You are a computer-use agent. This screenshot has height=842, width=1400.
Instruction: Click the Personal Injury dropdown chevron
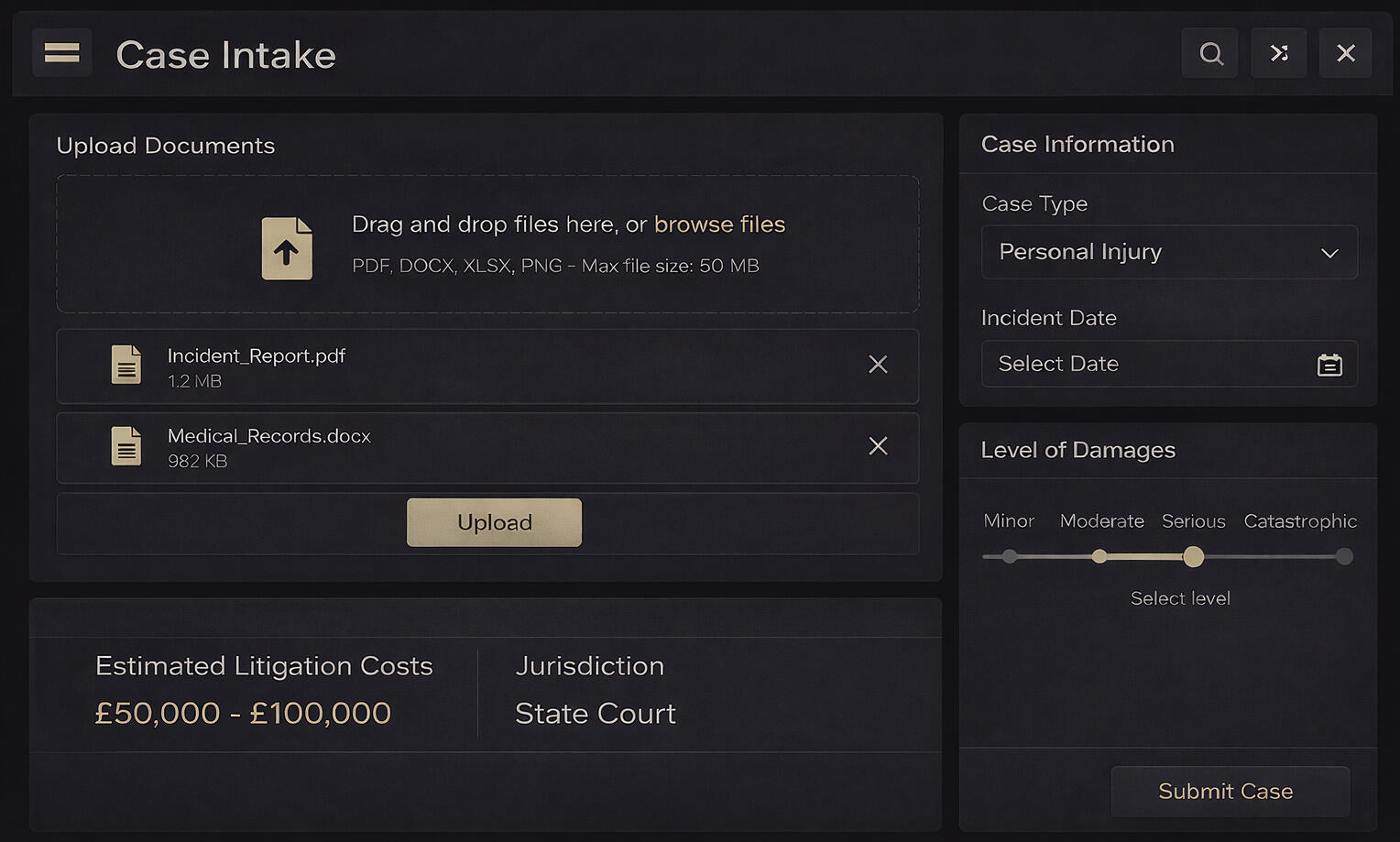point(1329,253)
